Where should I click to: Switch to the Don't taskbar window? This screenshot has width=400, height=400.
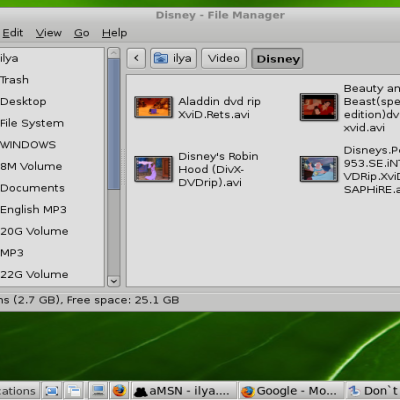pos(373,391)
